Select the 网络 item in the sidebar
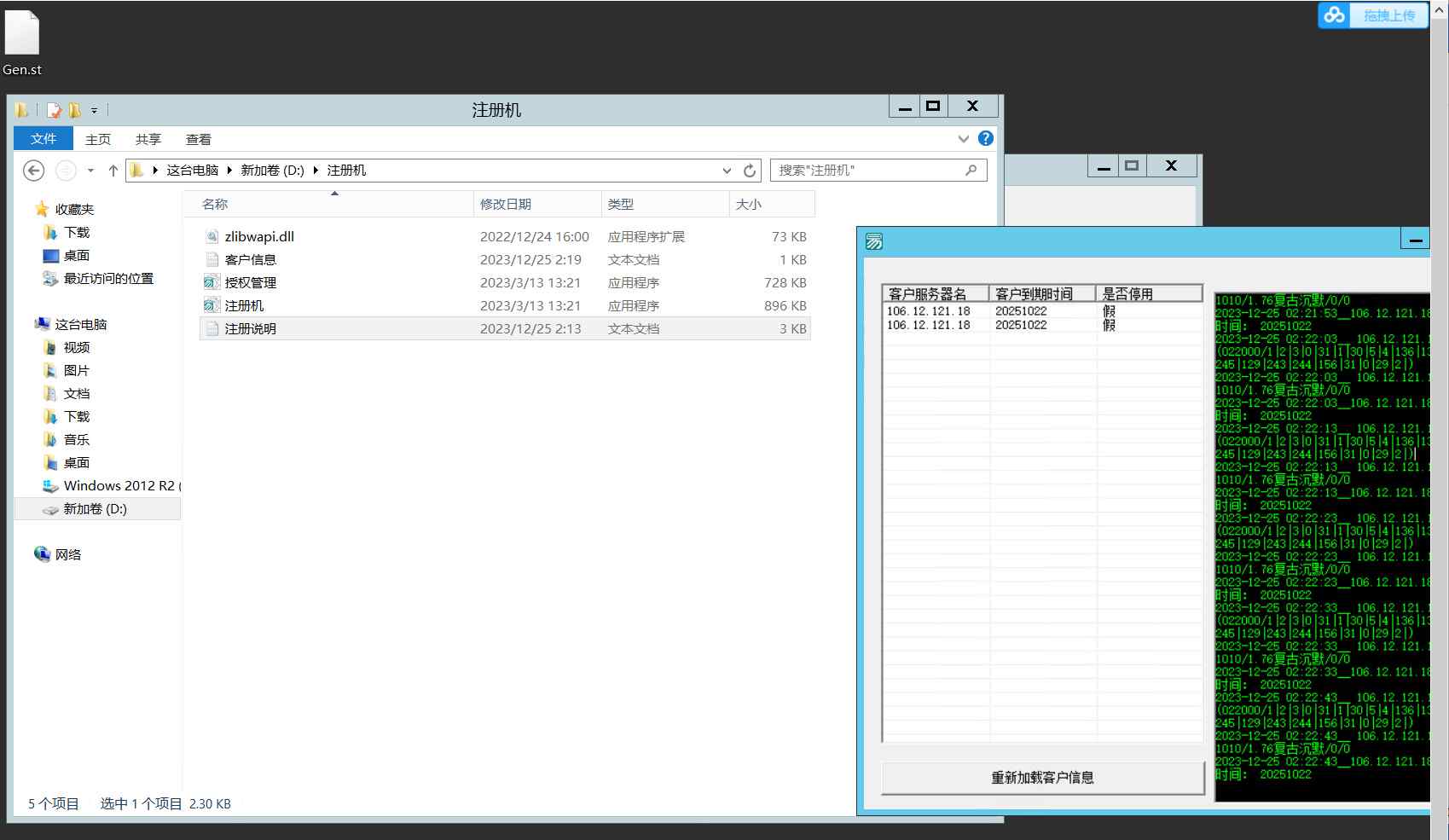The height and width of the screenshot is (840, 1449). pos(68,554)
